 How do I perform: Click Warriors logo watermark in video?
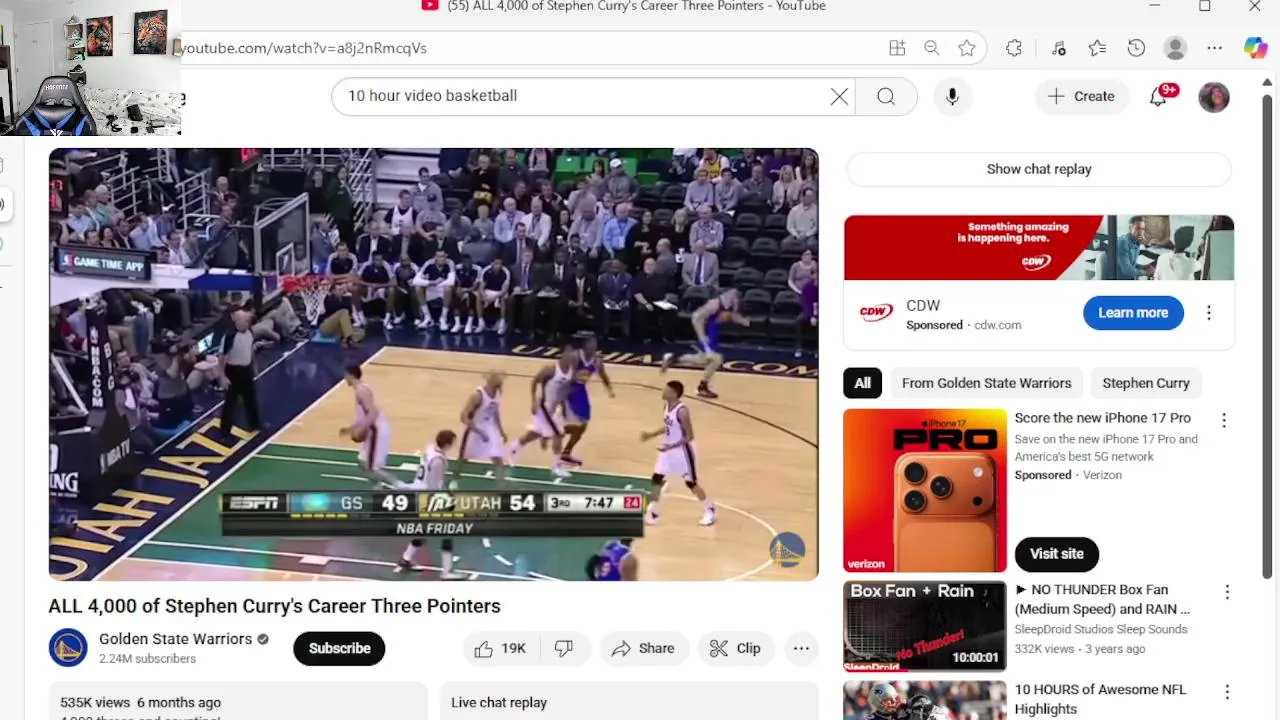point(787,549)
